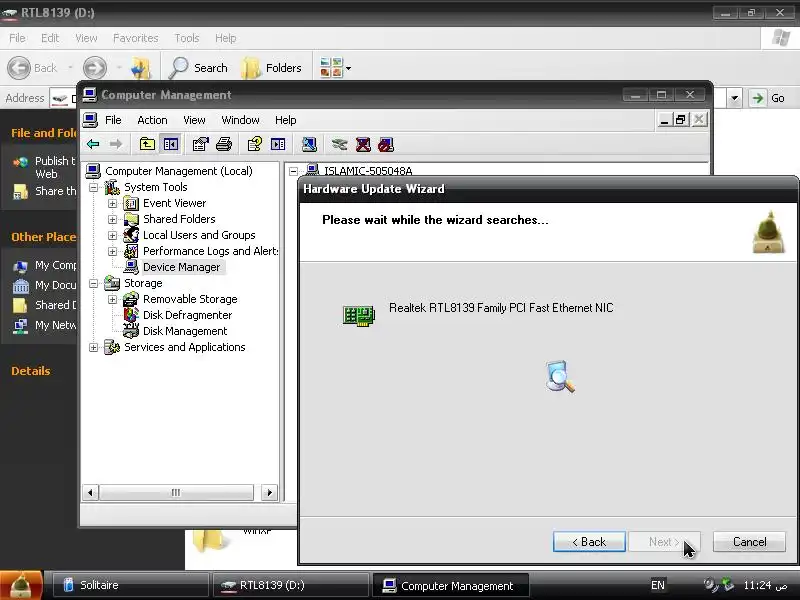The image size is (800, 600).
Task: Open the View menu in Computer Management
Action: (194, 120)
